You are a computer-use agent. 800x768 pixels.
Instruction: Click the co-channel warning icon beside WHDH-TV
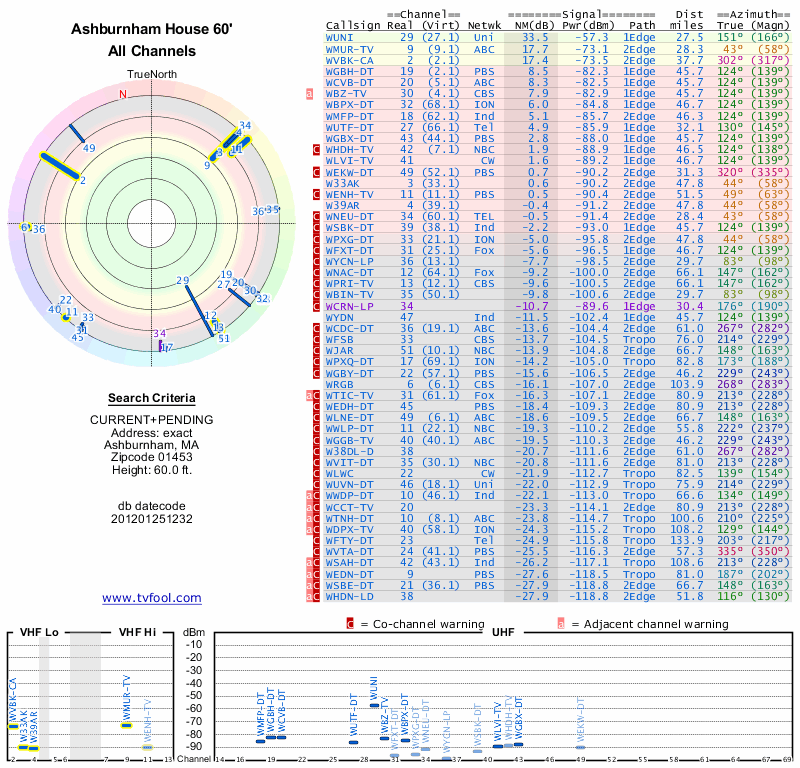316,150
